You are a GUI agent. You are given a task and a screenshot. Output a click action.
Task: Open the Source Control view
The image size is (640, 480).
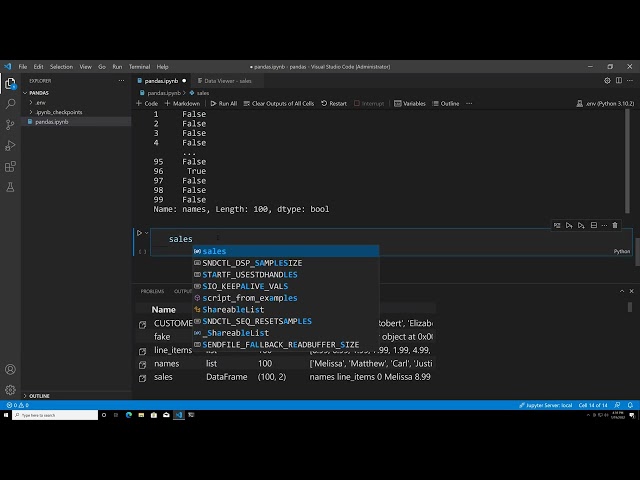tap(10, 124)
